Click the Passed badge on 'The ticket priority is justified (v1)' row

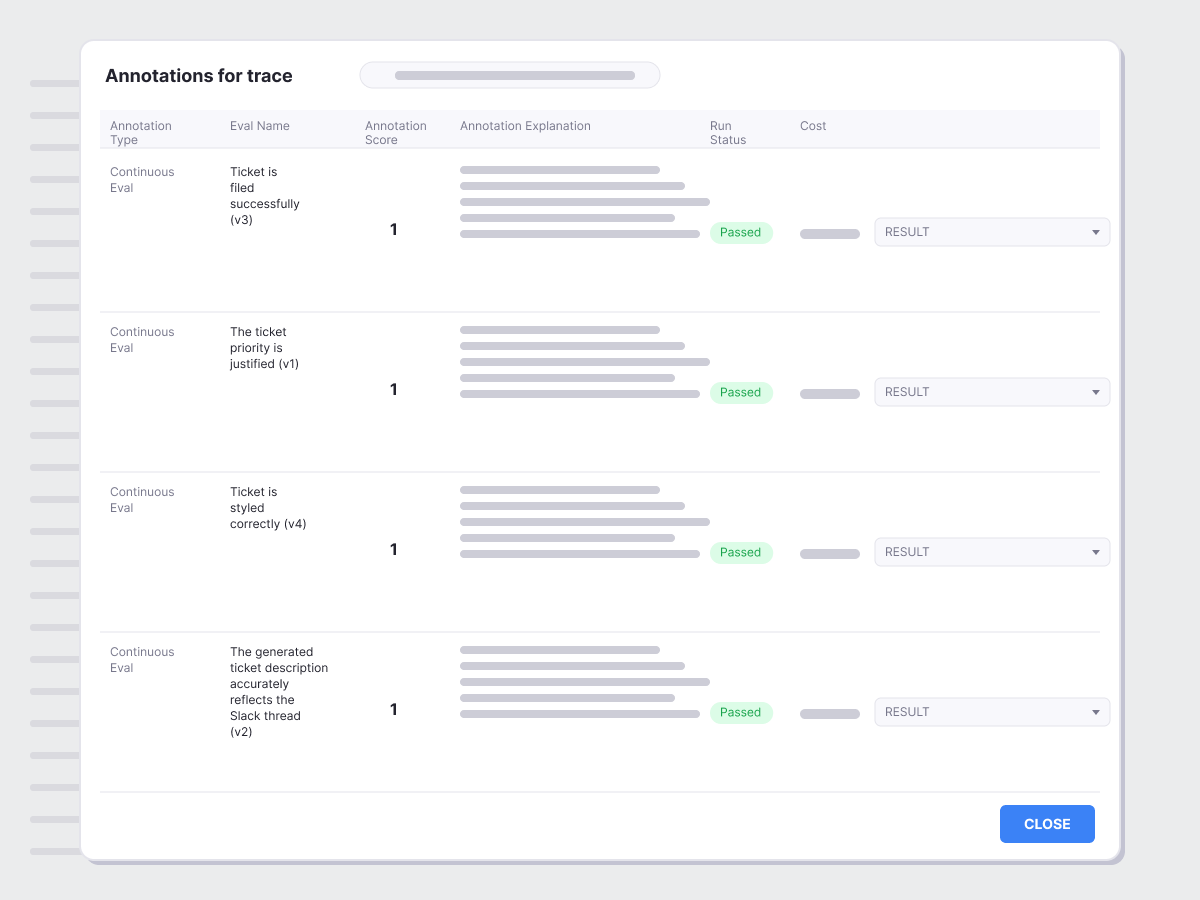[x=741, y=392]
